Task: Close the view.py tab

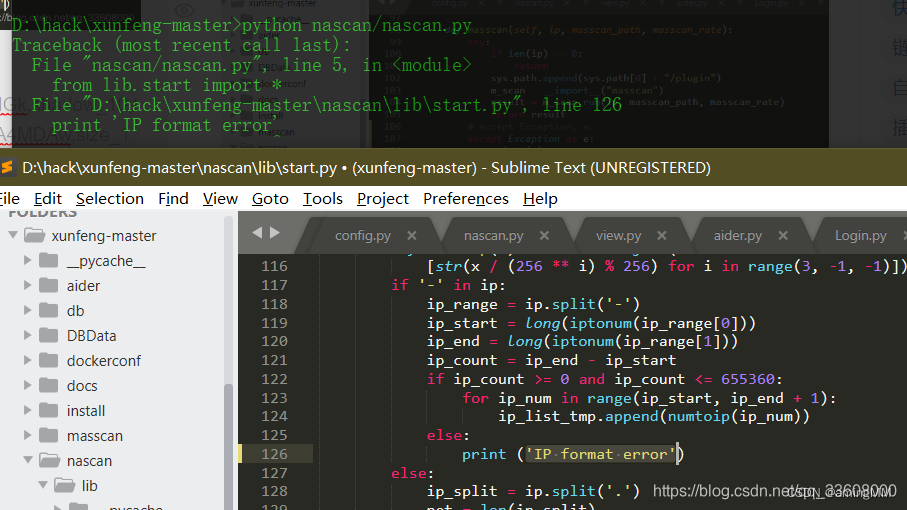Action: click(x=662, y=235)
